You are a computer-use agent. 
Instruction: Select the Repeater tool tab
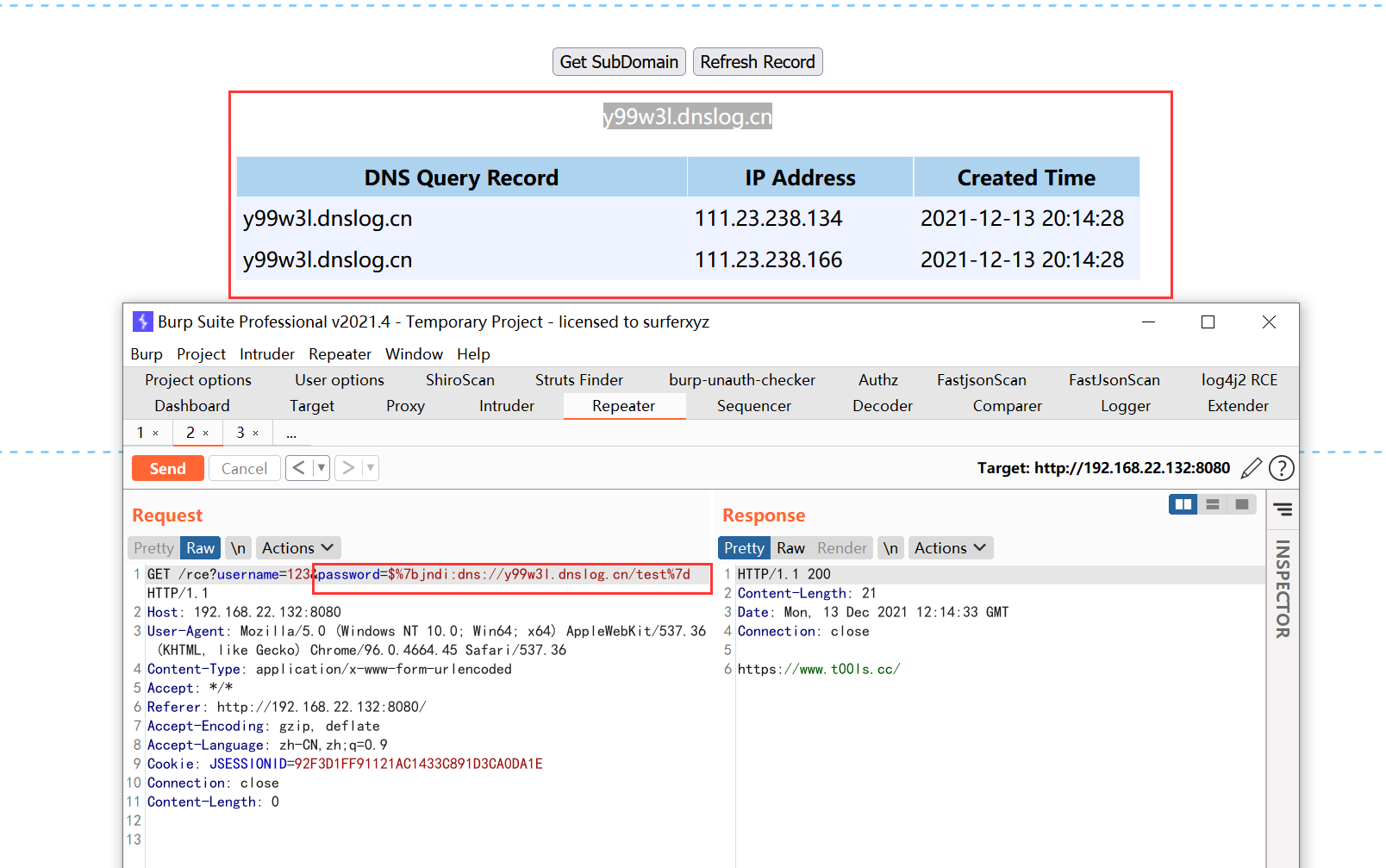624,406
